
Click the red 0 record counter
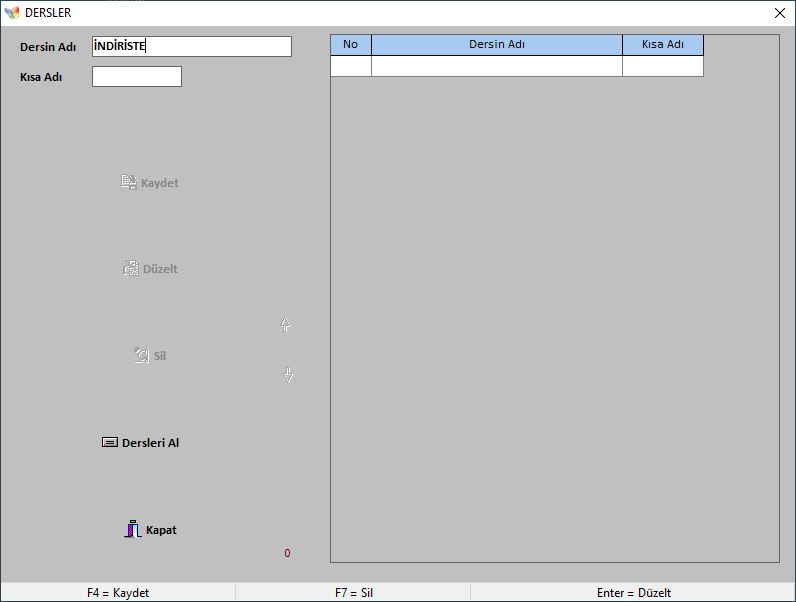click(x=287, y=553)
